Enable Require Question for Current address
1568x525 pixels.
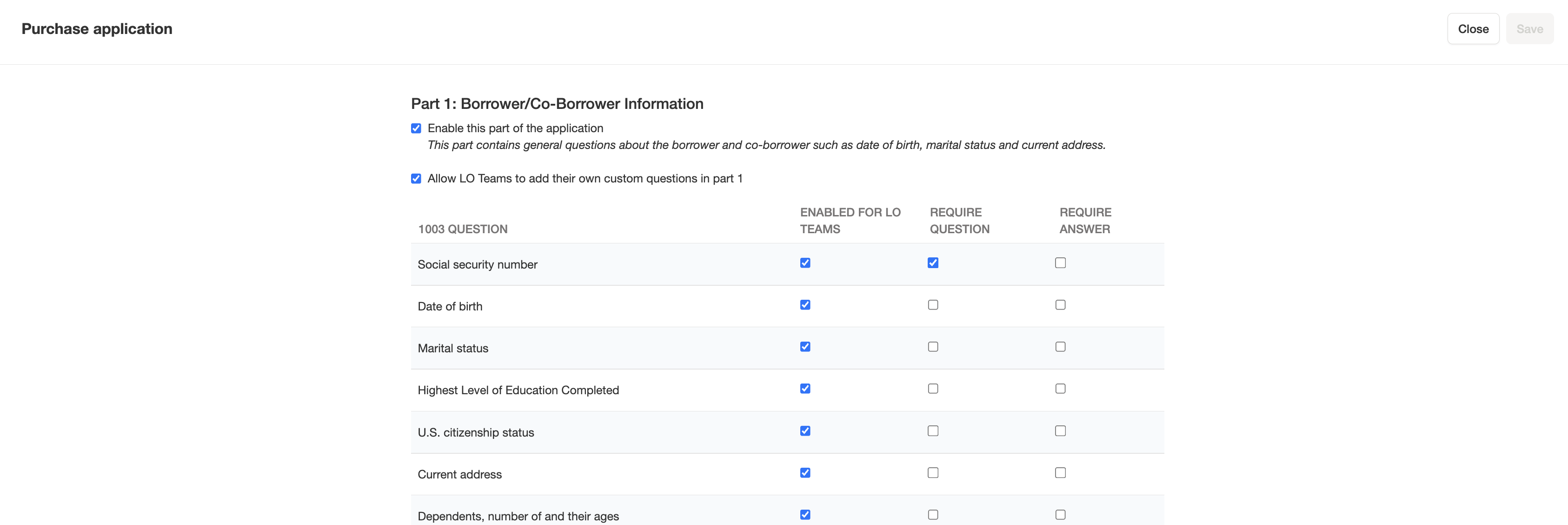(x=932, y=472)
